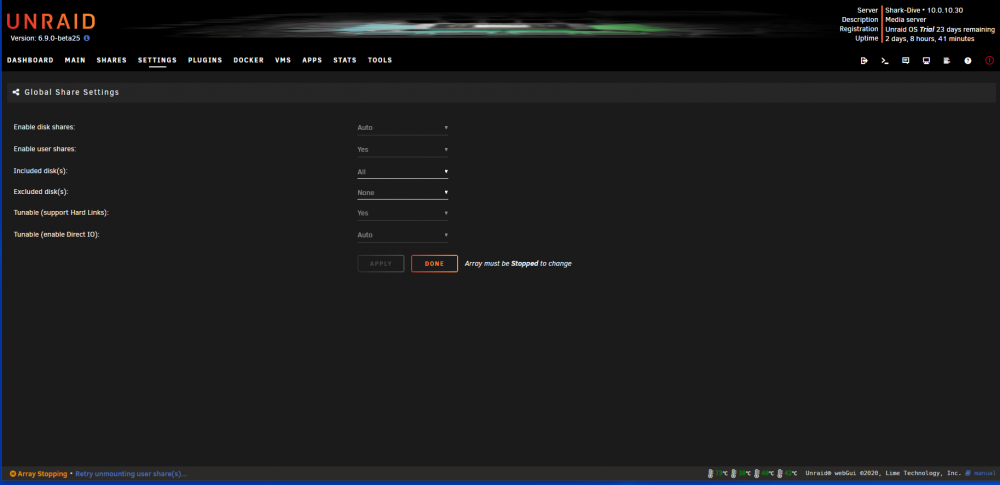Click the Done button

click(x=434, y=264)
